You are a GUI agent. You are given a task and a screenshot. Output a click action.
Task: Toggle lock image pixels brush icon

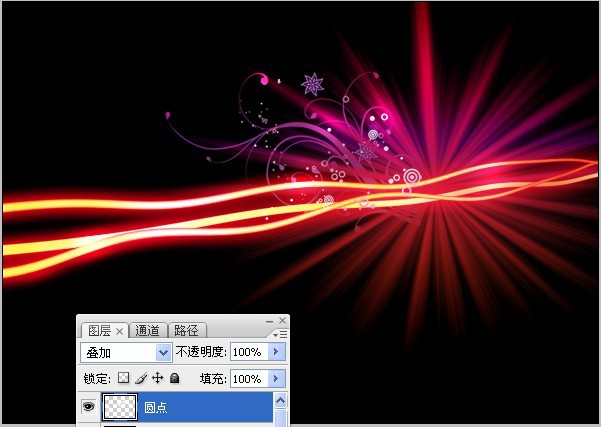tap(141, 378)
